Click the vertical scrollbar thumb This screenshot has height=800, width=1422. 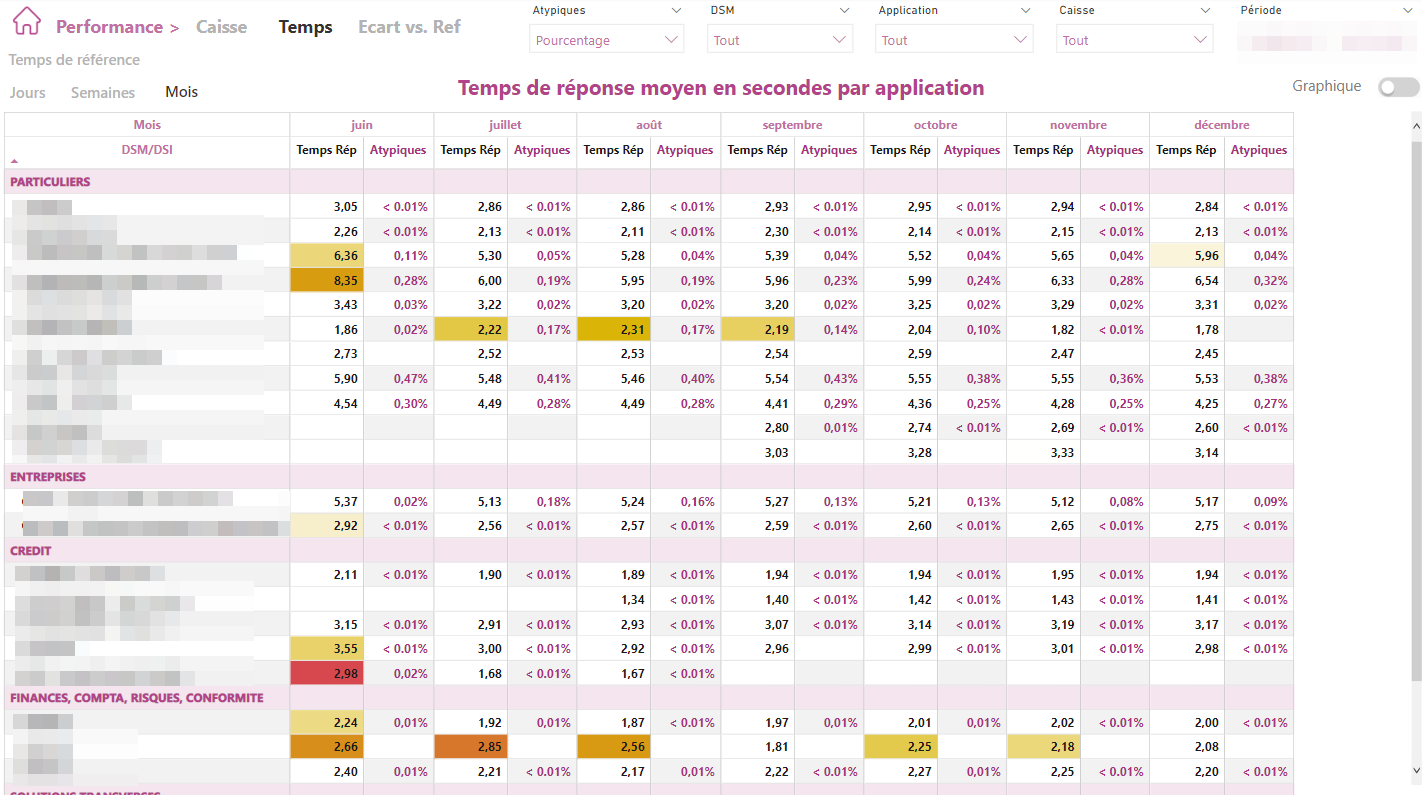[x=1416, y=410]
